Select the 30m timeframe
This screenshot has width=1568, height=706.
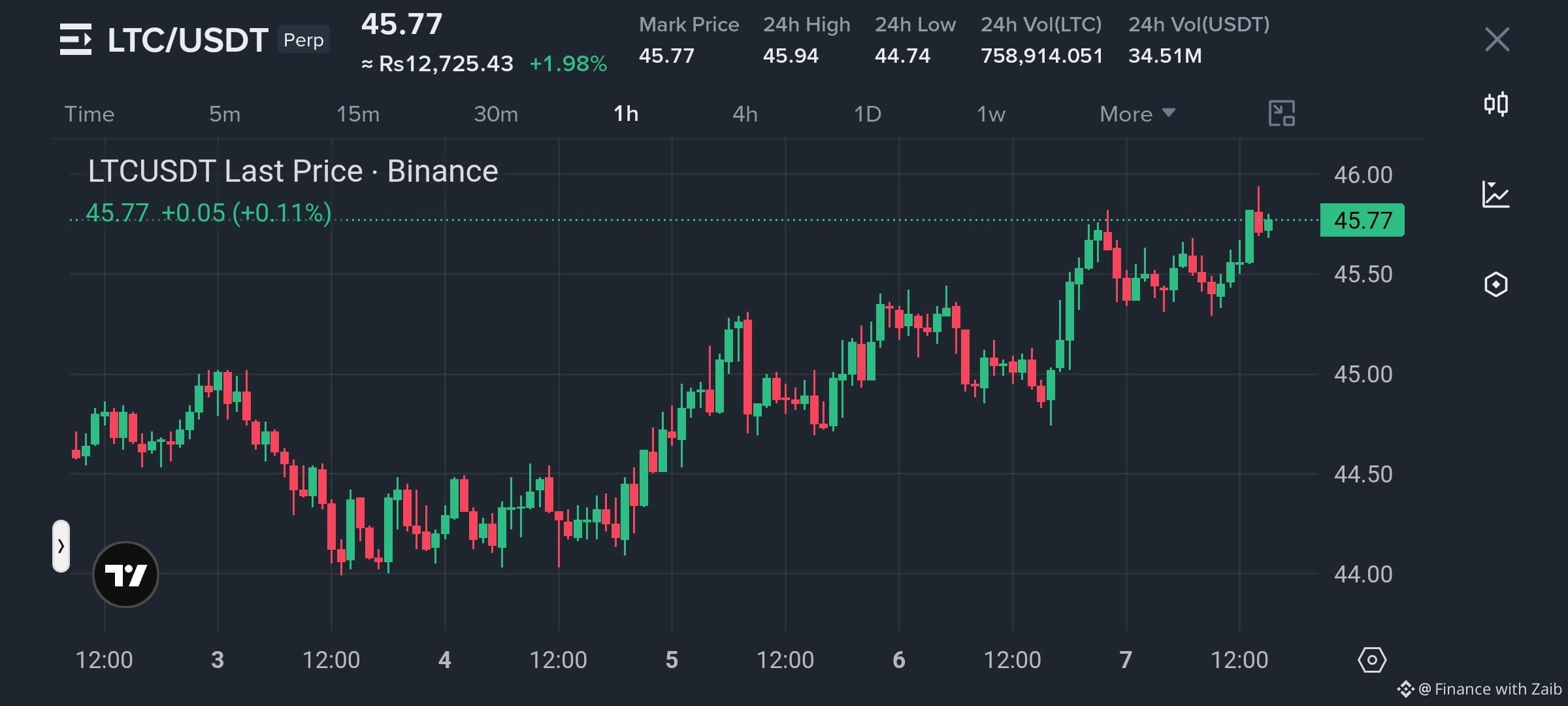pos(496,114)
